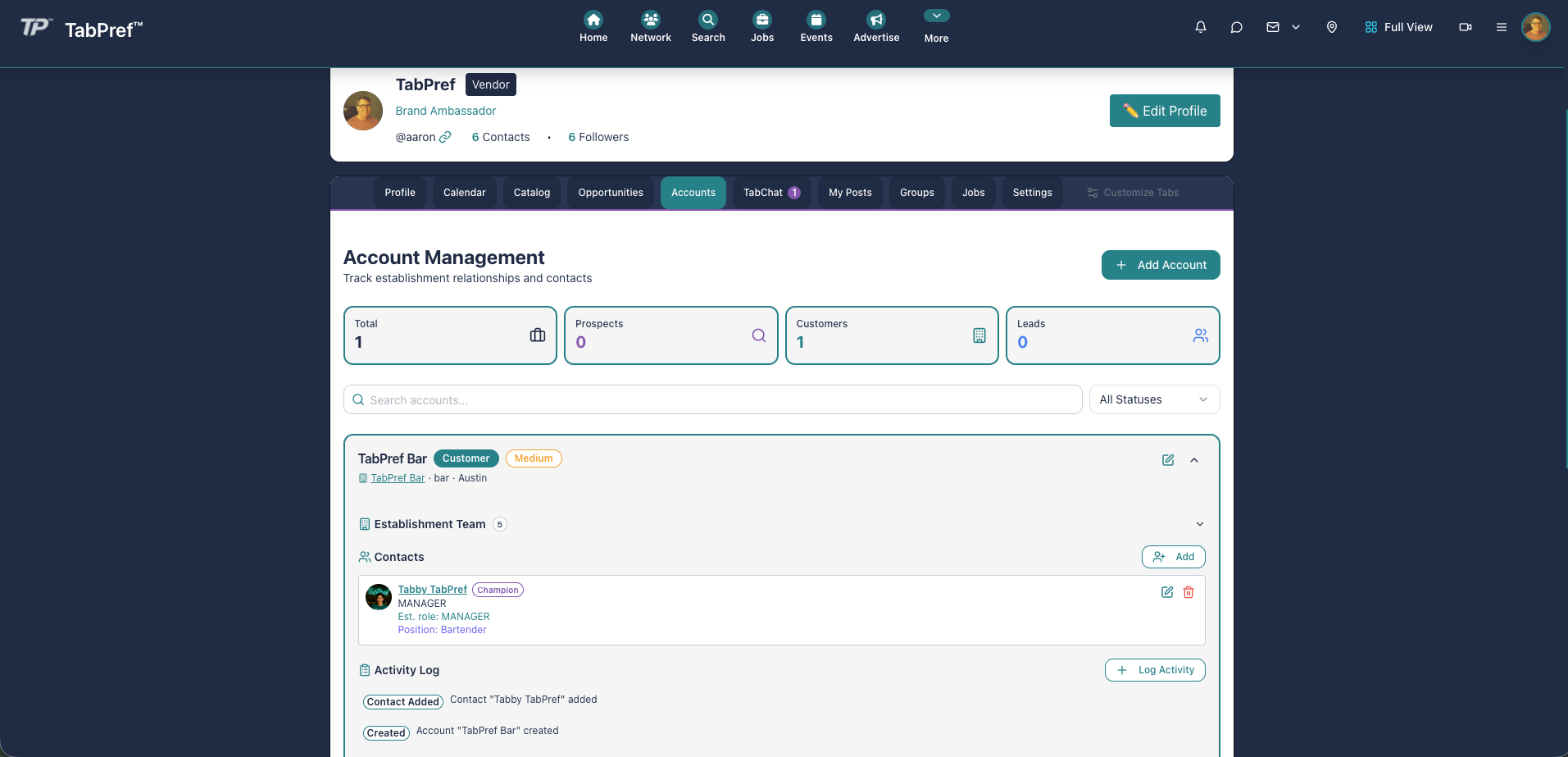Click the Edit Profile button
1568x757 pixels.
coord(1165,111)
